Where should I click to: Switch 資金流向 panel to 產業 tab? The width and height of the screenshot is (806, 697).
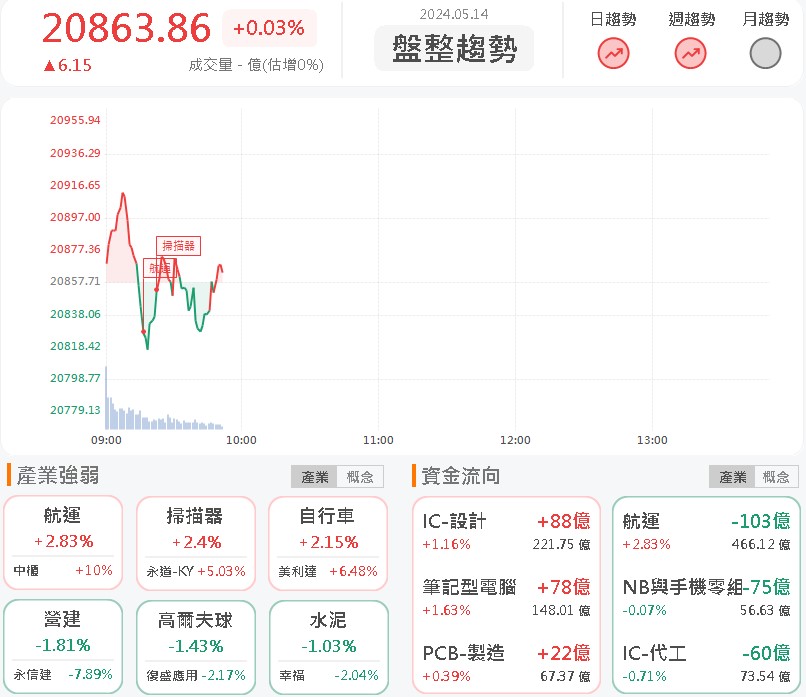tap(732, 476)
